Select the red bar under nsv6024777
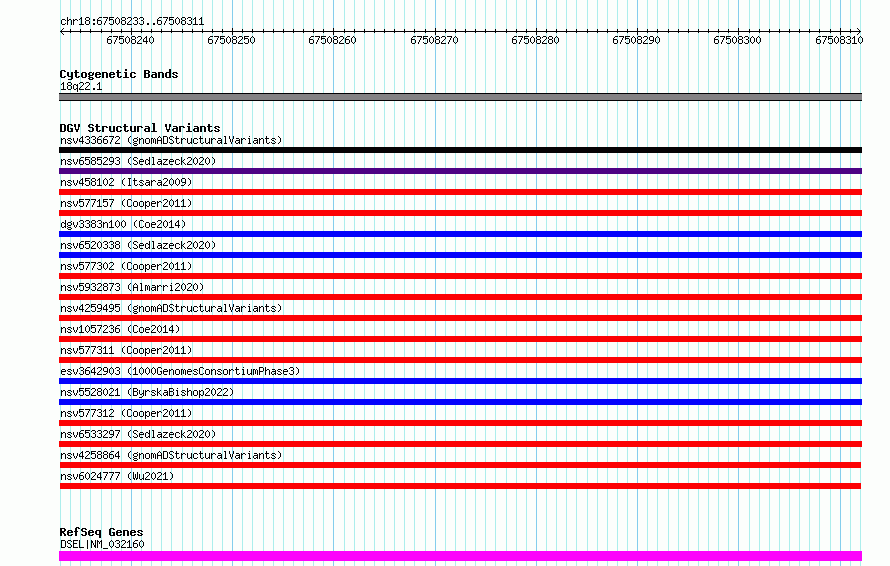Viewport: 890px width, 566px height. point(460,486)
